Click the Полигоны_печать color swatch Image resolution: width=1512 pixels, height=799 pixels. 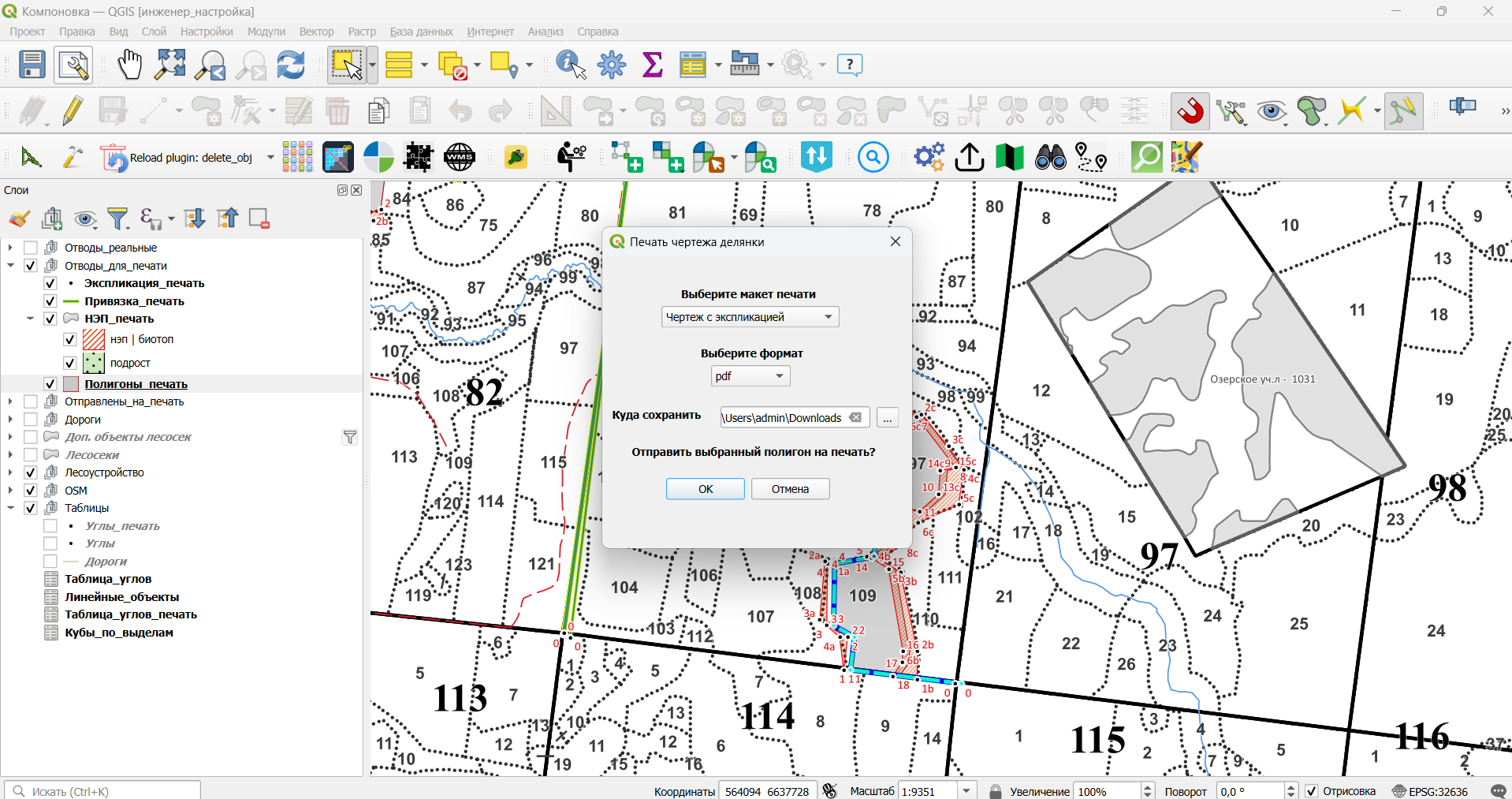(x=71, y=384)
